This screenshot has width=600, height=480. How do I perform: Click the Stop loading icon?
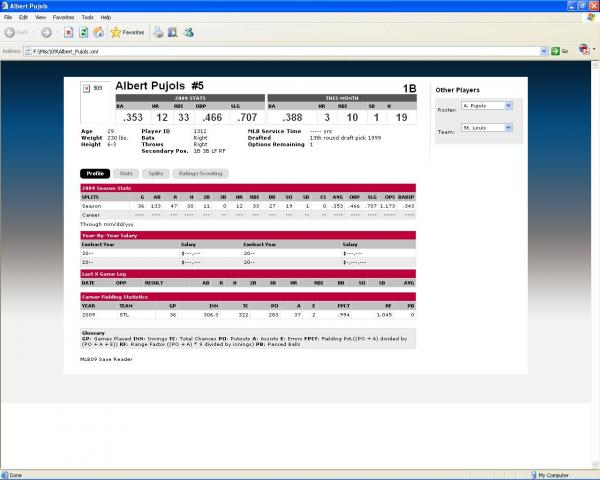(68, 33)
